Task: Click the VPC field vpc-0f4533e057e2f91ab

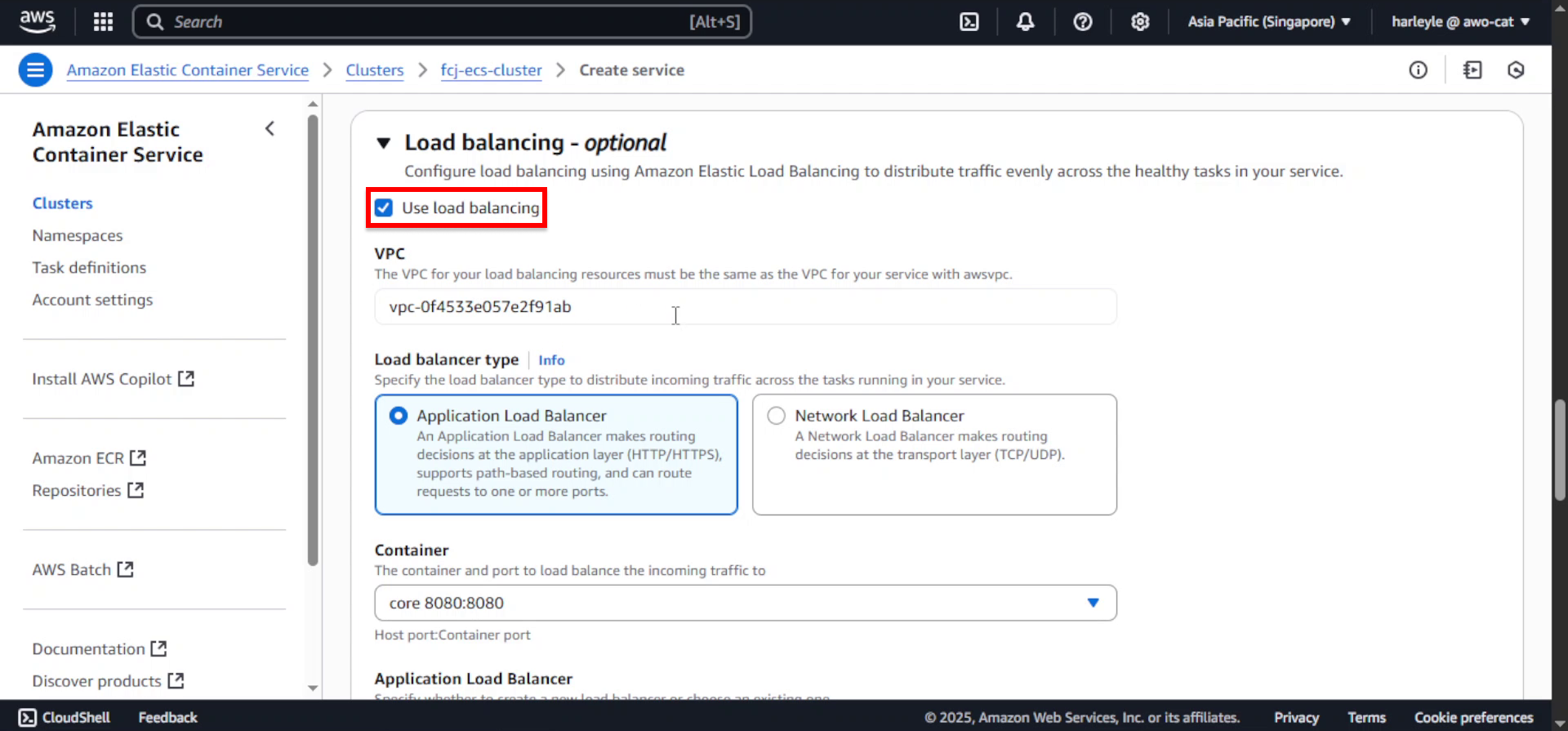Action: tap(745, 306)
